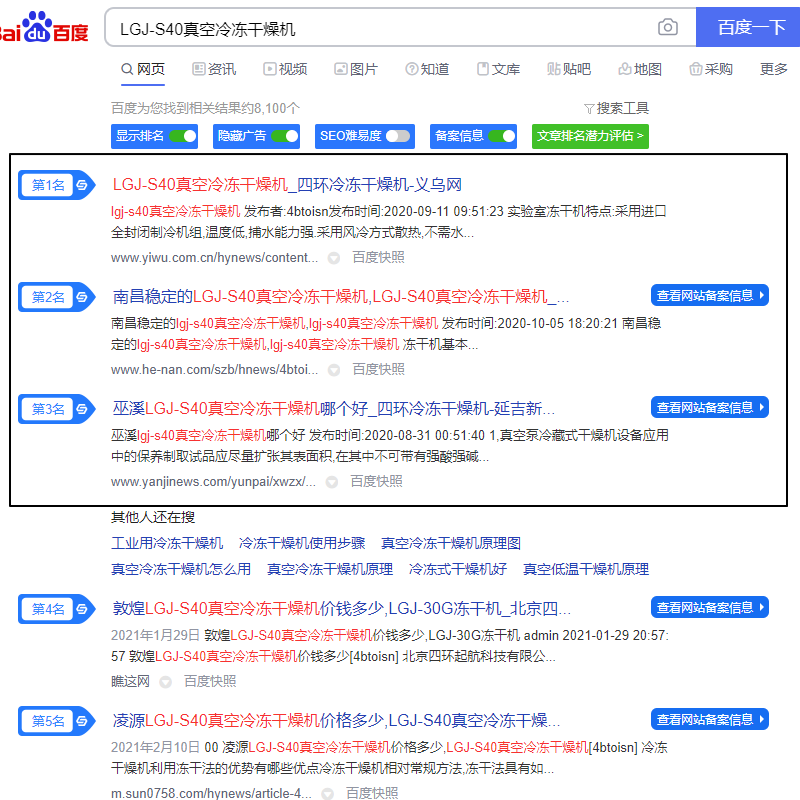This screenshot has height=800, width=800.
Task: Click related search 真空冷冻干燥机怎么用
Action: click(x=181, y=569)
